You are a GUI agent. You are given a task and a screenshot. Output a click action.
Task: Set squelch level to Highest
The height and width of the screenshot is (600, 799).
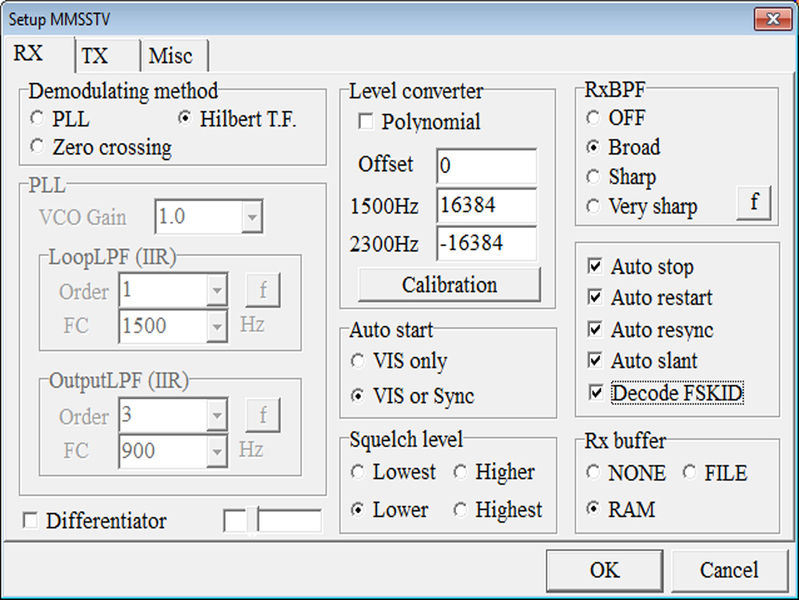tap(461, 510)
